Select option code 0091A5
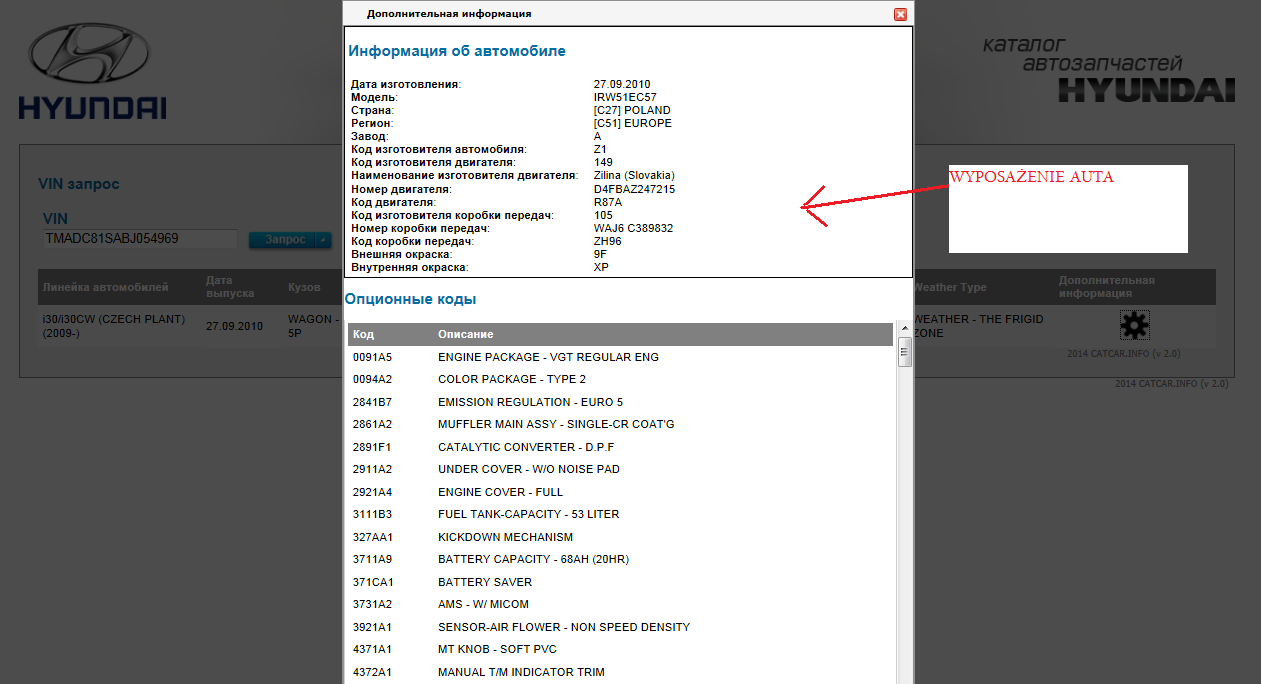This screenshot has width=1261, height=684. click(x=372, y=357)
